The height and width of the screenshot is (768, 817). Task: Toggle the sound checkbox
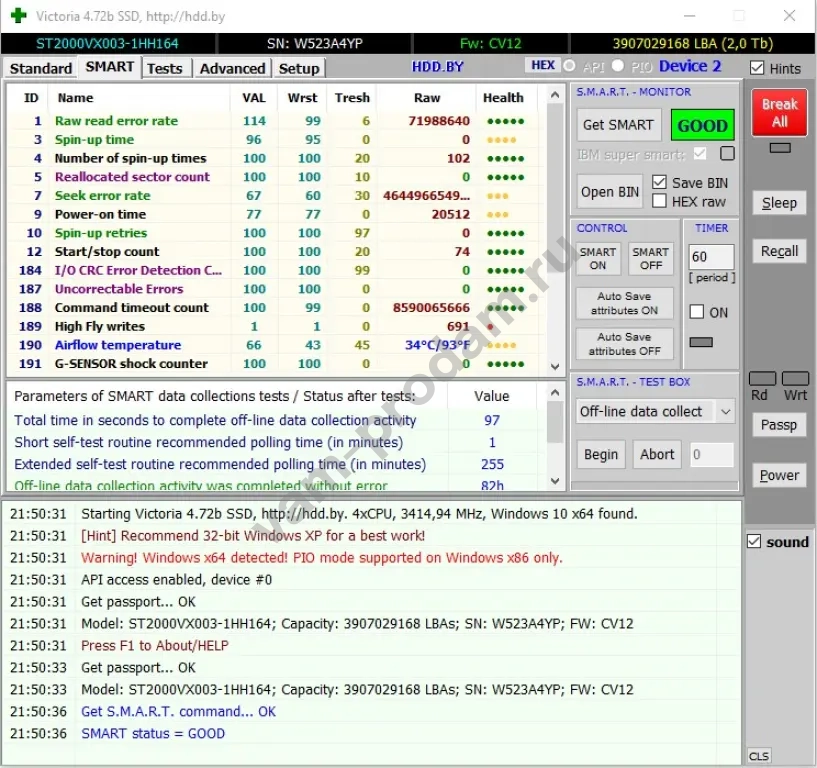(754, 541)
